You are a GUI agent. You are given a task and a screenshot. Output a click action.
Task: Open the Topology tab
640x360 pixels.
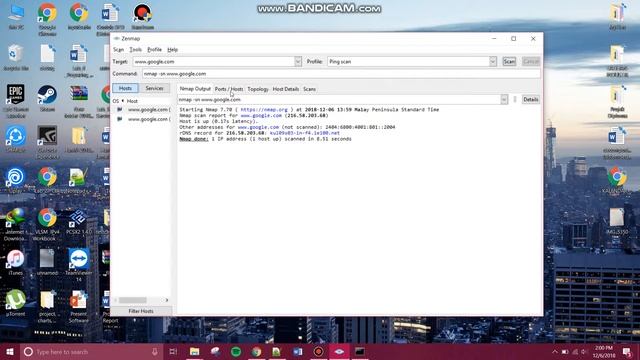[x=258, y=89]
